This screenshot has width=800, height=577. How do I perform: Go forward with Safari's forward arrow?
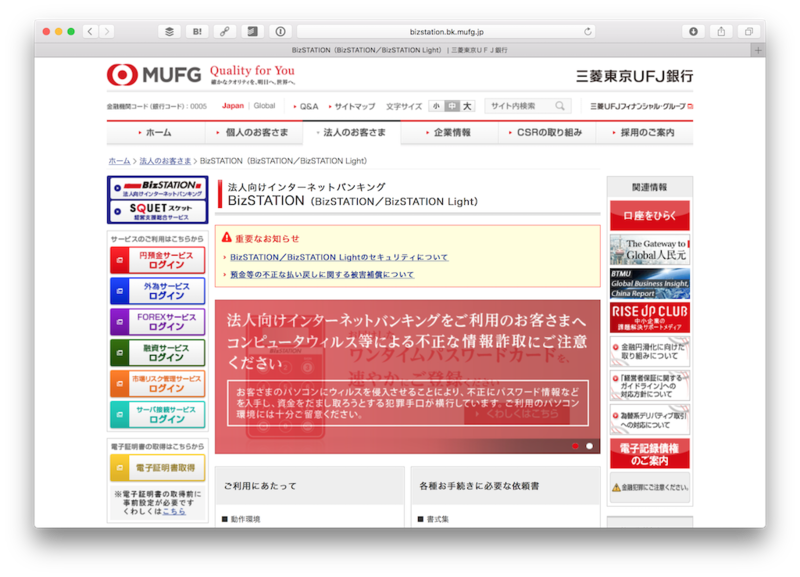click(107, 32)
